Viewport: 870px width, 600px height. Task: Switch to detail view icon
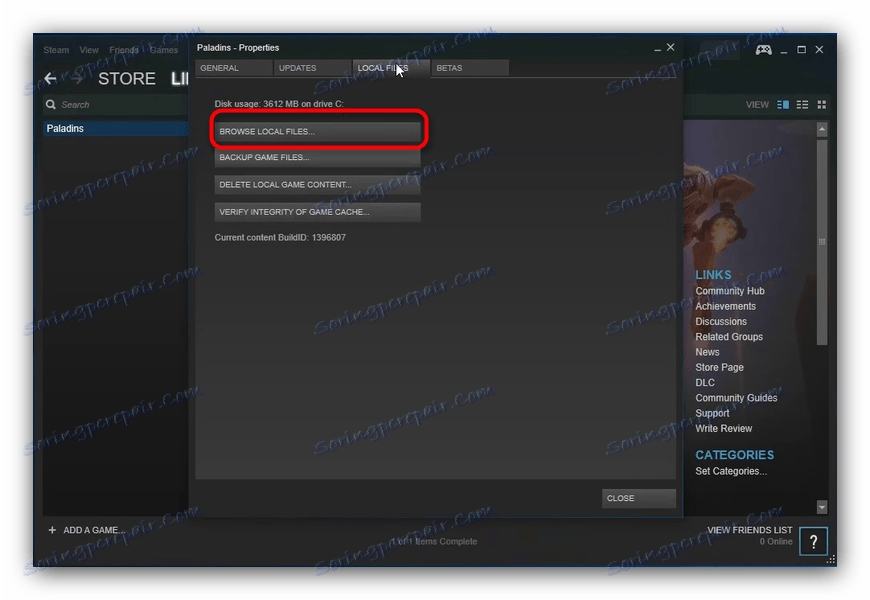click(x=783, y=104)
